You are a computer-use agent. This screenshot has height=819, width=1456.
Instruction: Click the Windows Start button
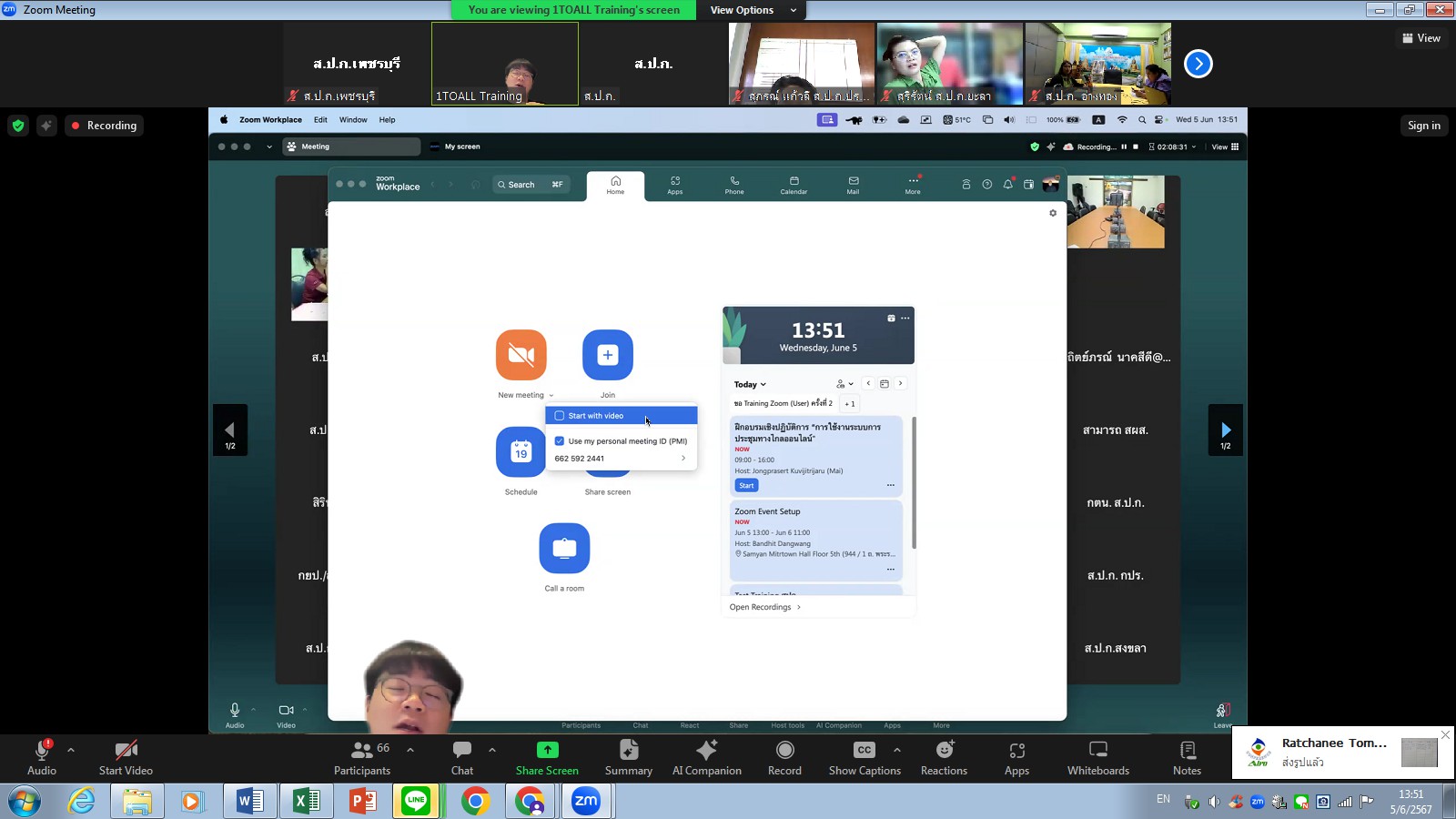25,802
